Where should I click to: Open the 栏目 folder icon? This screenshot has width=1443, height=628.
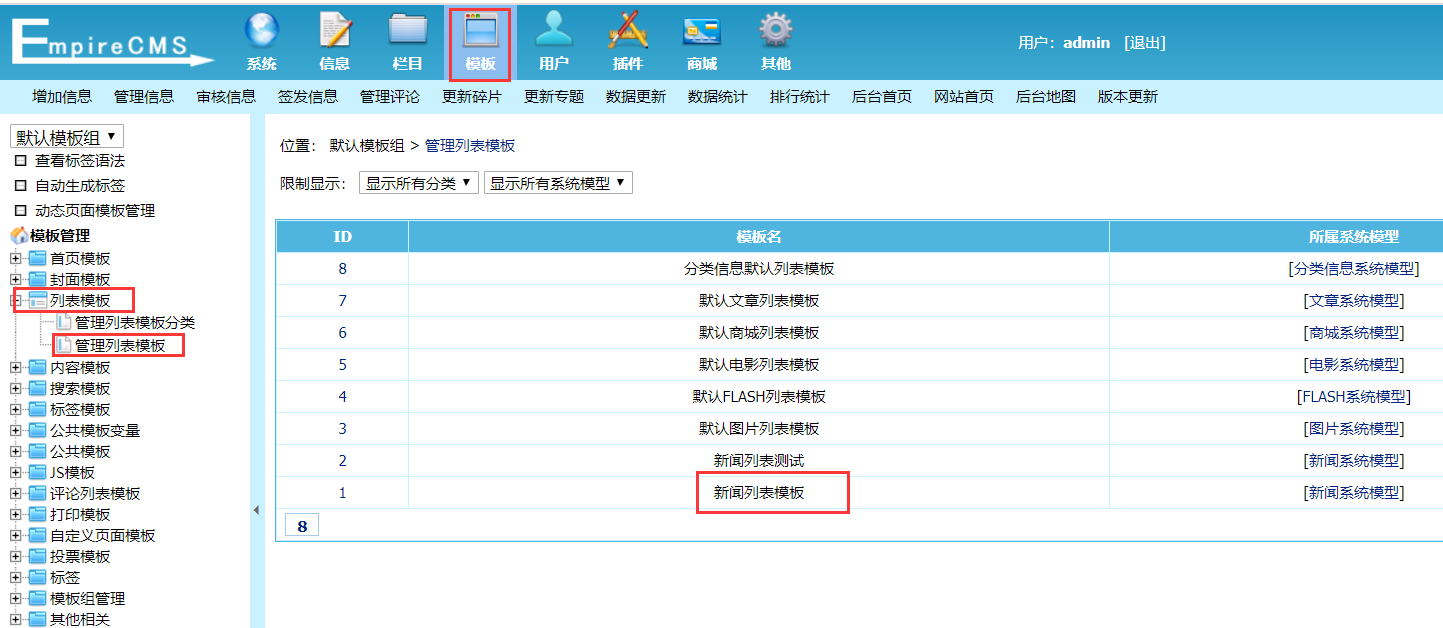click(x=407, y=30)
